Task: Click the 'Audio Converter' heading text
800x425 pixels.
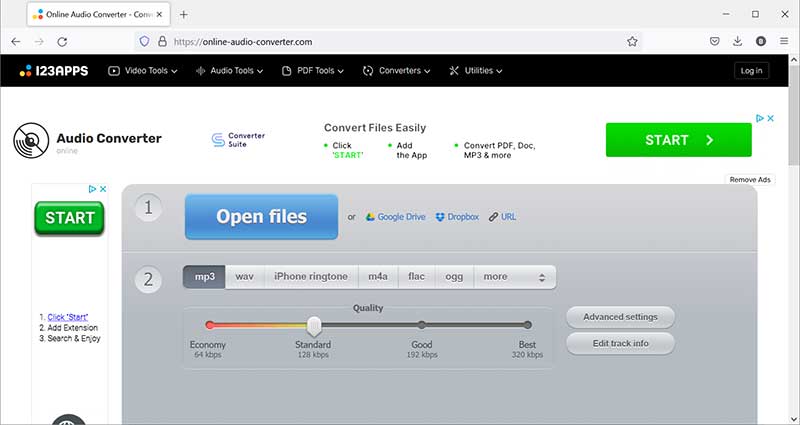Action: pos(109,138)
